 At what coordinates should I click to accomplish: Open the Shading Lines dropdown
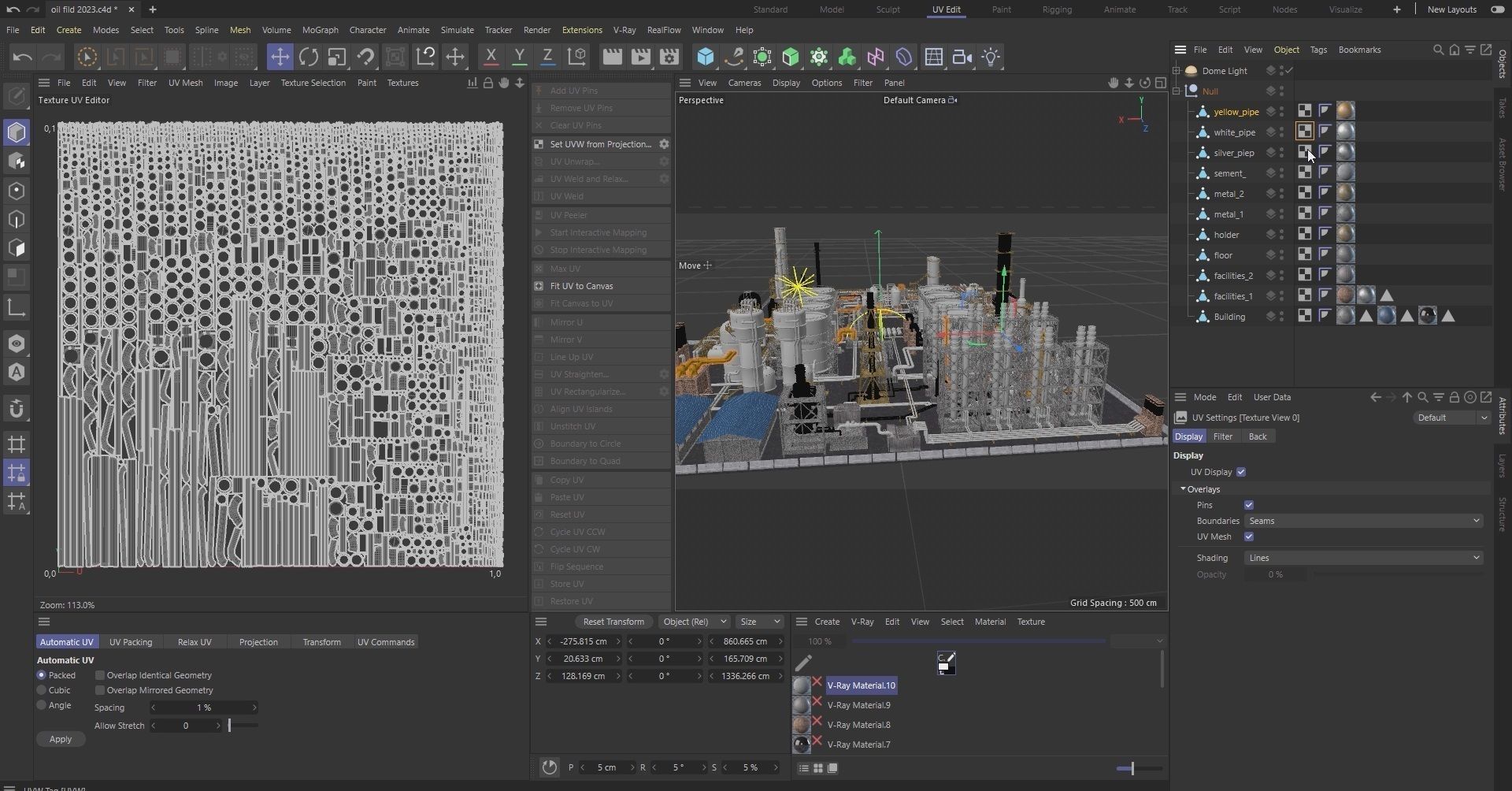click(x=1364, y=558)
